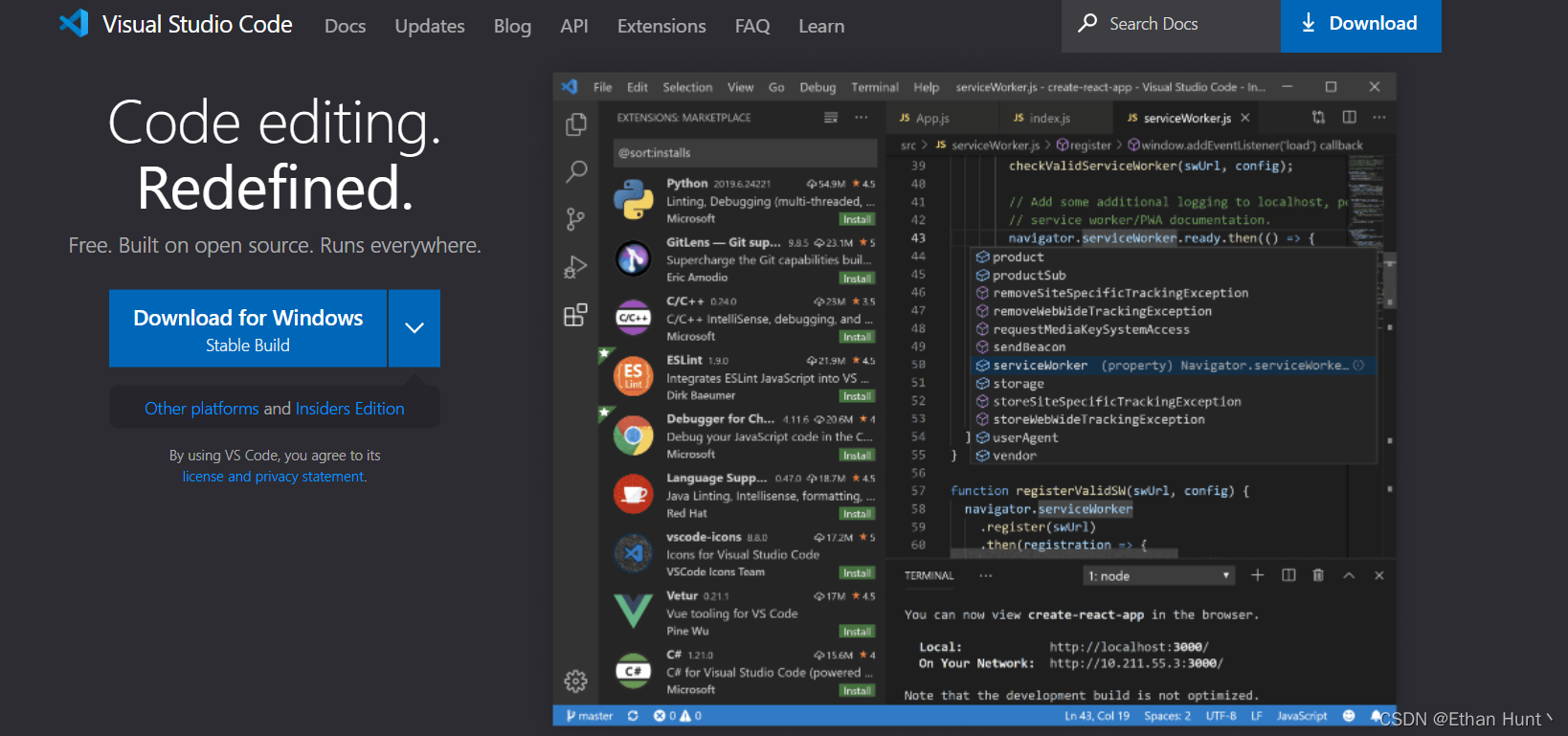Open the Source Control branch icon
This screenshot has width=1568, height=736.
coord(575,219)
